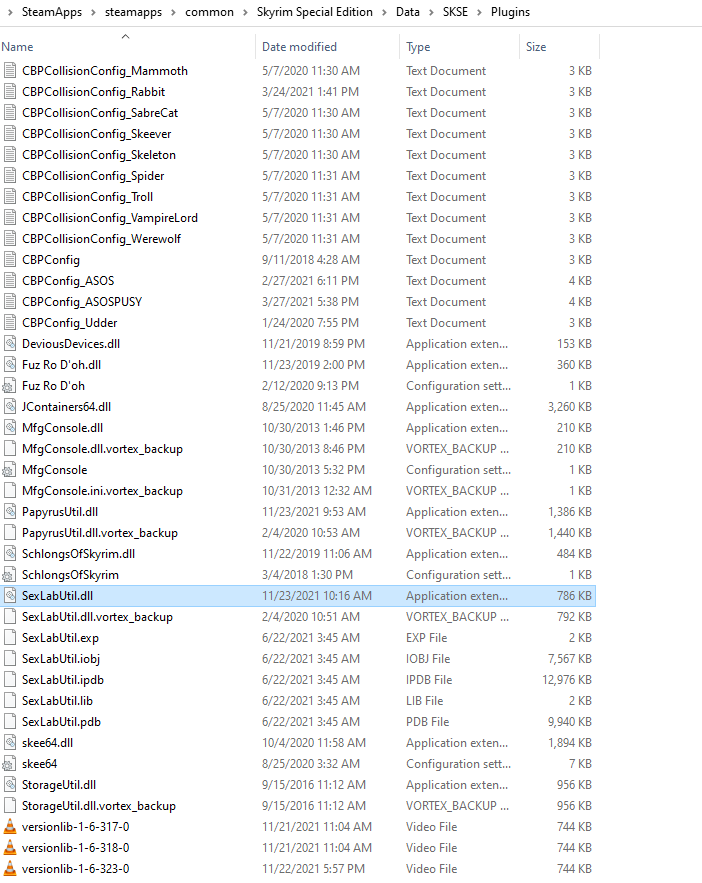Select the SexLabUtil.ipdb file name
Screen dimensions: 702x883
pos(63,680)
